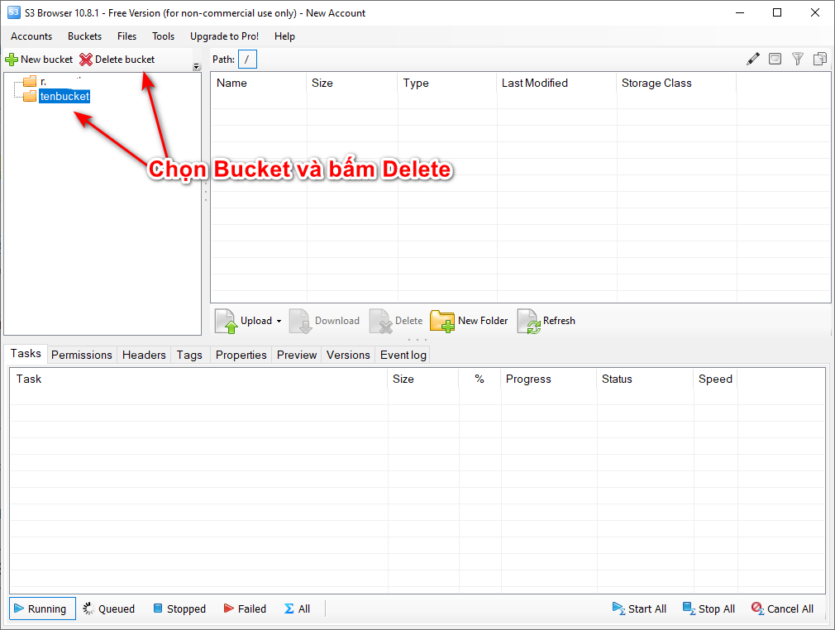Expand the Upload dropdown arrow
Viewport: 835px width, 630px height.
pos(279,321)
